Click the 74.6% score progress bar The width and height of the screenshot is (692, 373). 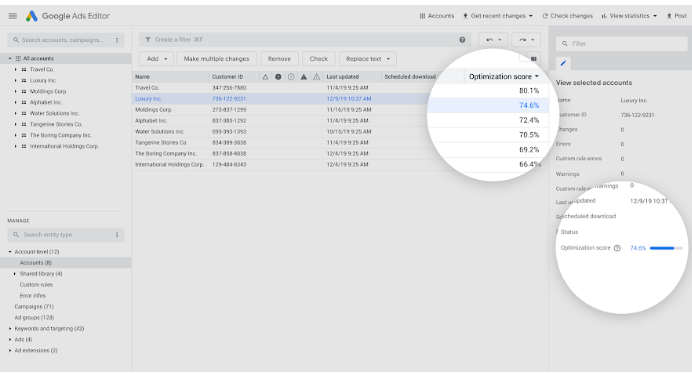666,248
